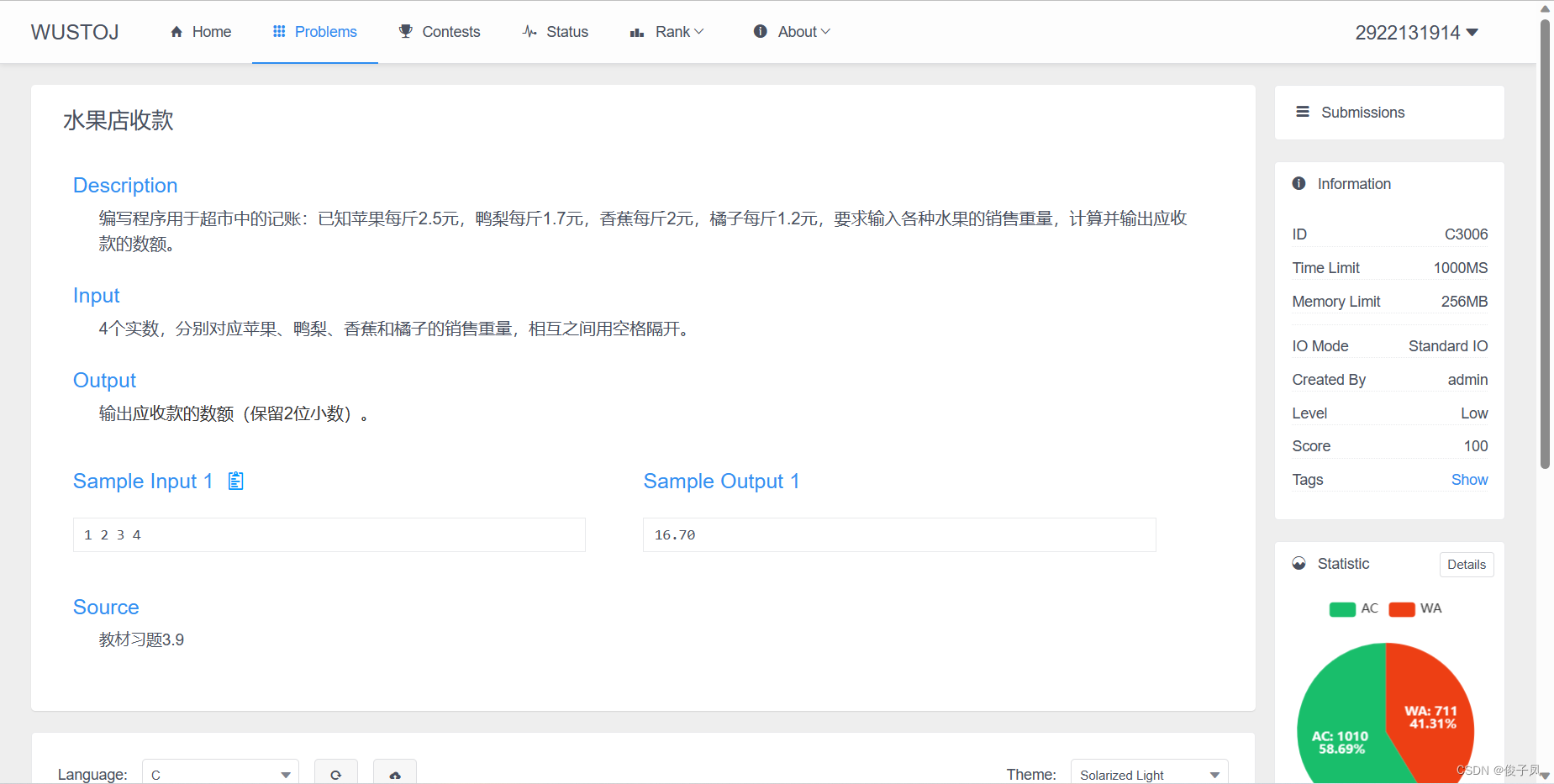1554x784 pixels.
Task: Click the Information panel info icon
Action: click(1299, 183)
